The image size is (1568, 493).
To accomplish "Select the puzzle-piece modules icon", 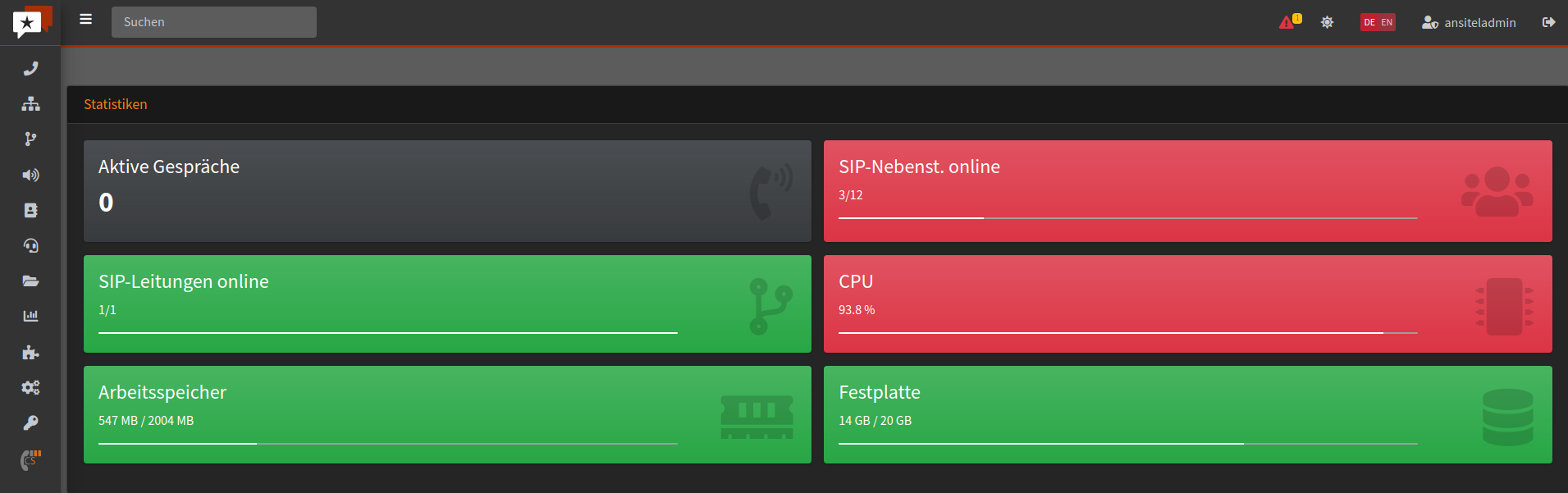I will point(30,352).
